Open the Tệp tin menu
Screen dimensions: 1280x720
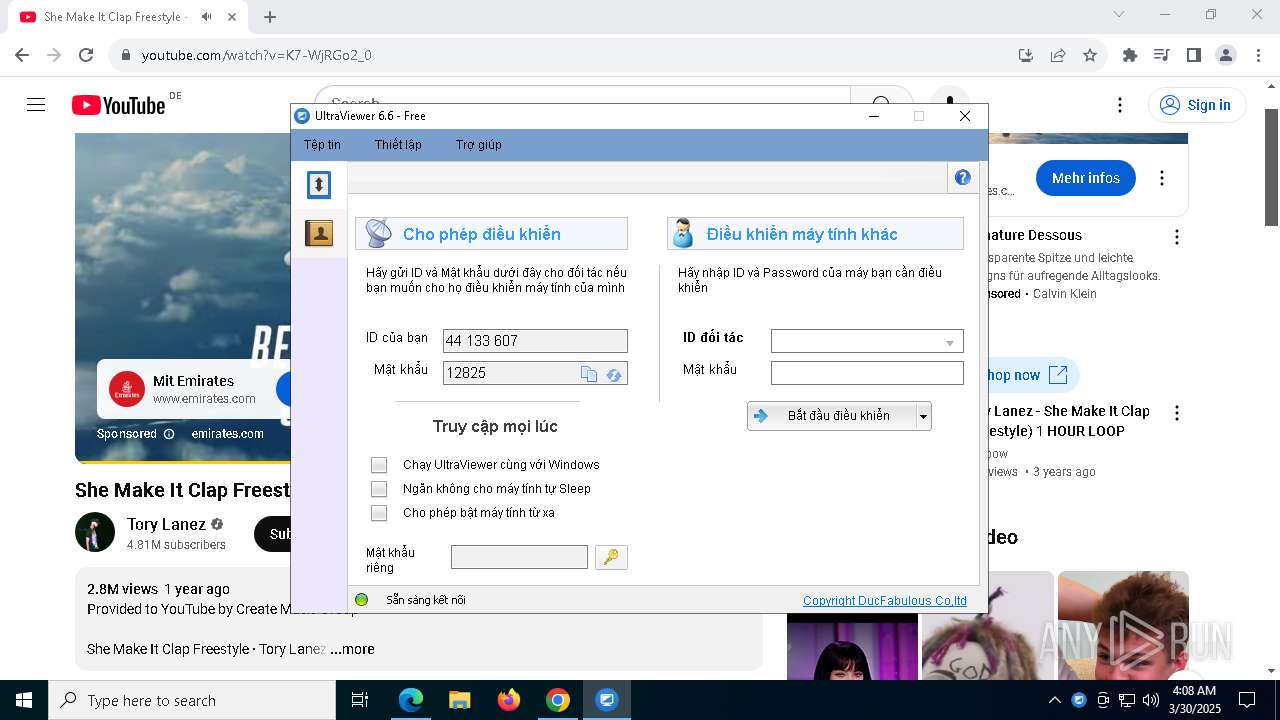[322, 145]
